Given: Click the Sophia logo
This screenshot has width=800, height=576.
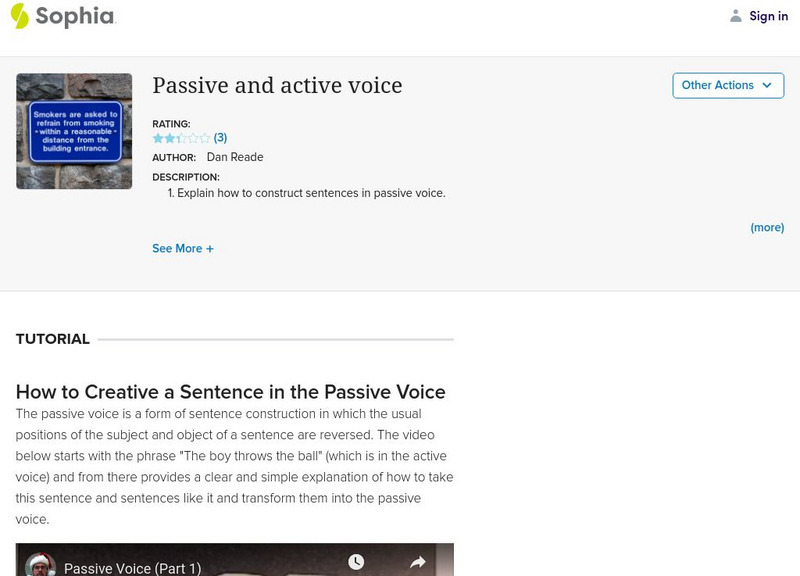Looking at the screenshot, I should 62,16.
